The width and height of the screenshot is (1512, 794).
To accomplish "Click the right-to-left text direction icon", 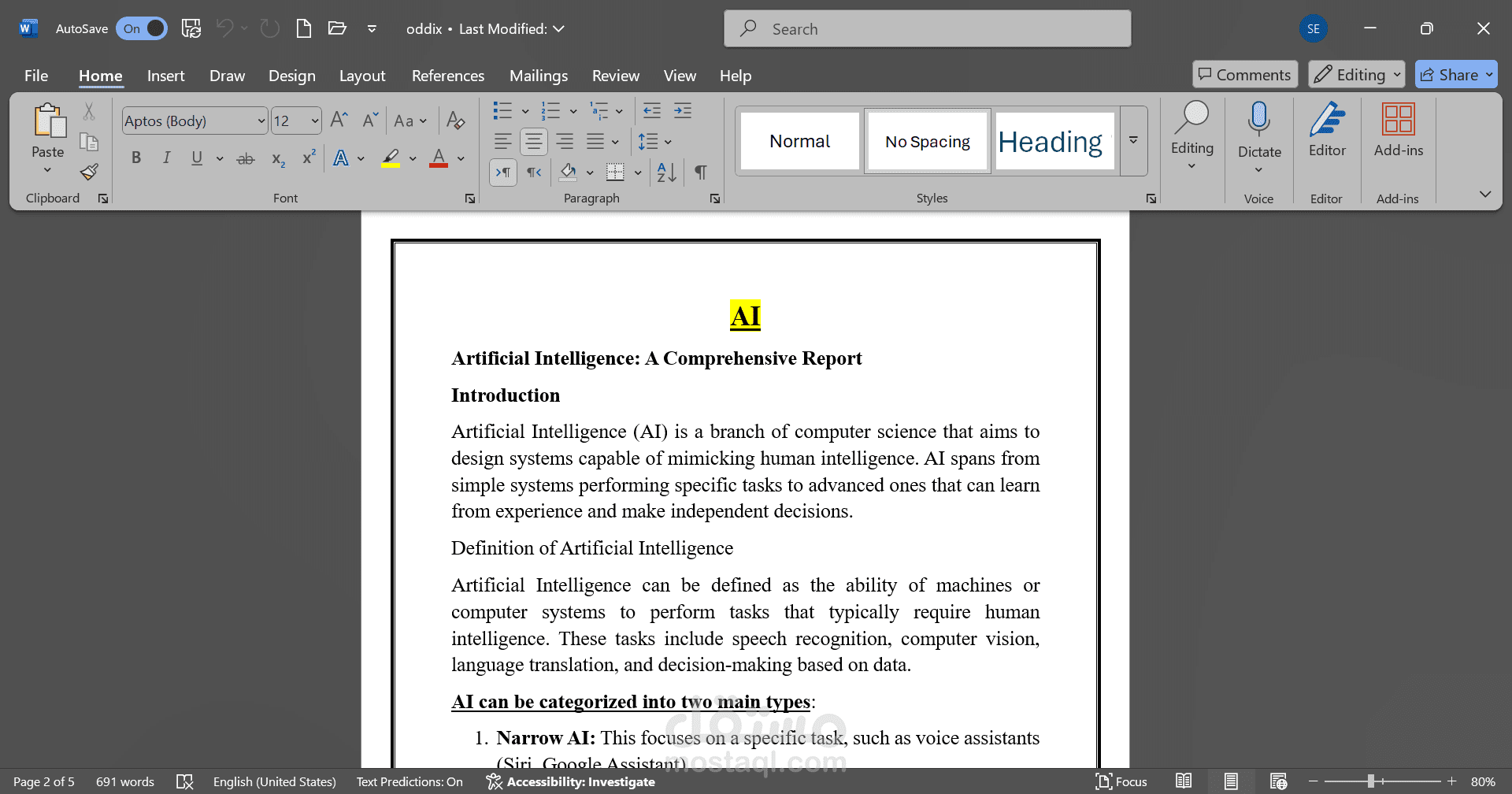I will 535,173.
